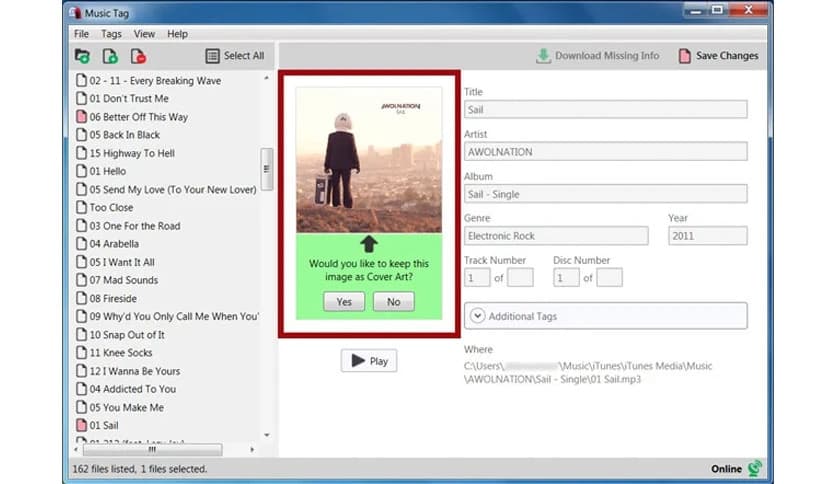Click the Online status globe icon
The width and height of the screenshot is (836, 484).
754,469
